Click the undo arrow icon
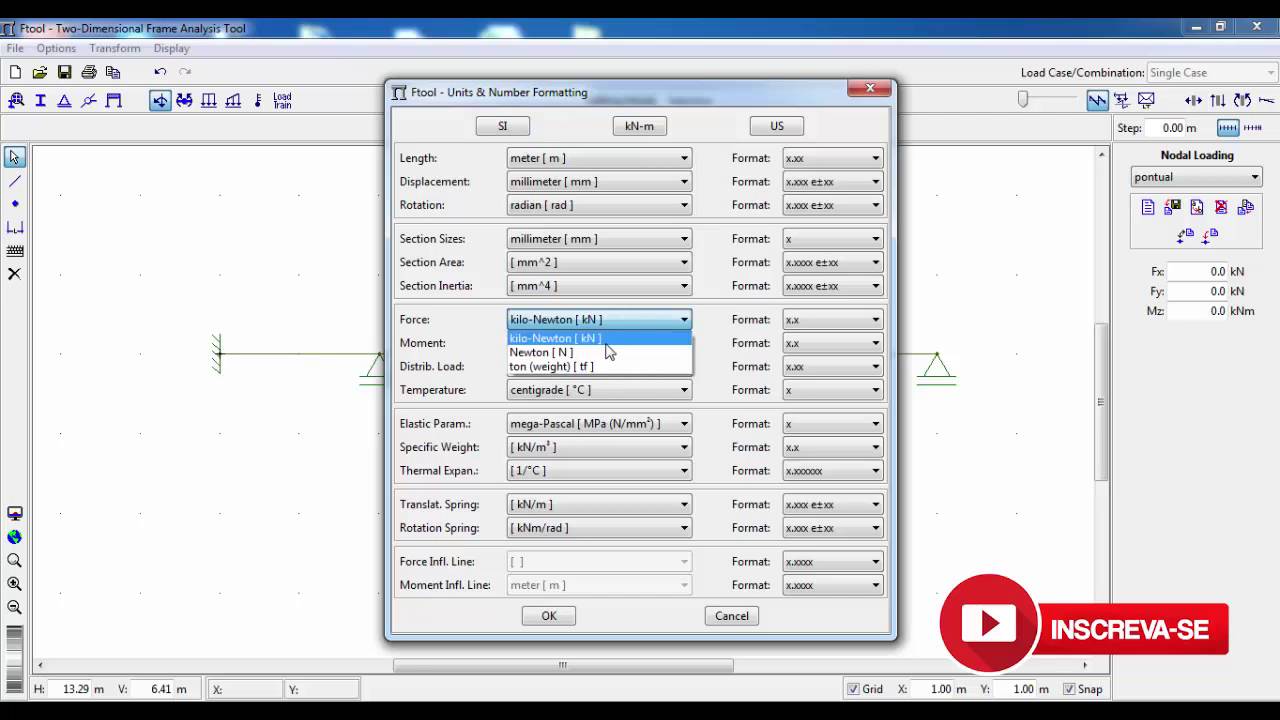The height and width of the screenshot is (720, 1280). pos(160,72)
